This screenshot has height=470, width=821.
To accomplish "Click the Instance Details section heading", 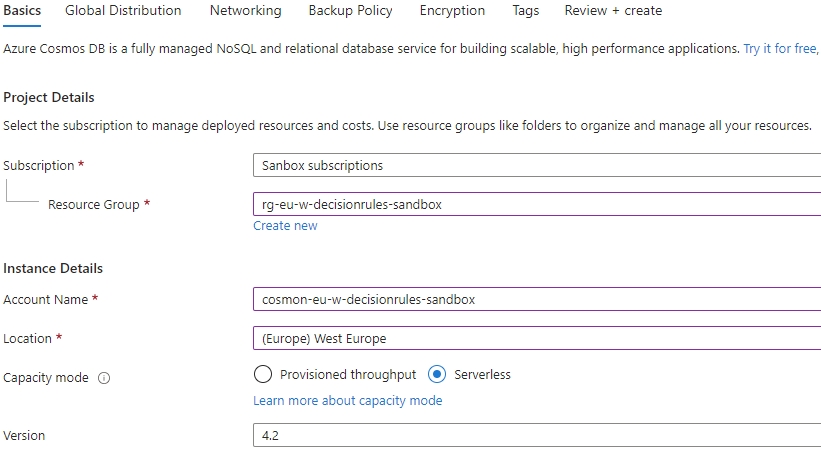I will coord(53,268).
